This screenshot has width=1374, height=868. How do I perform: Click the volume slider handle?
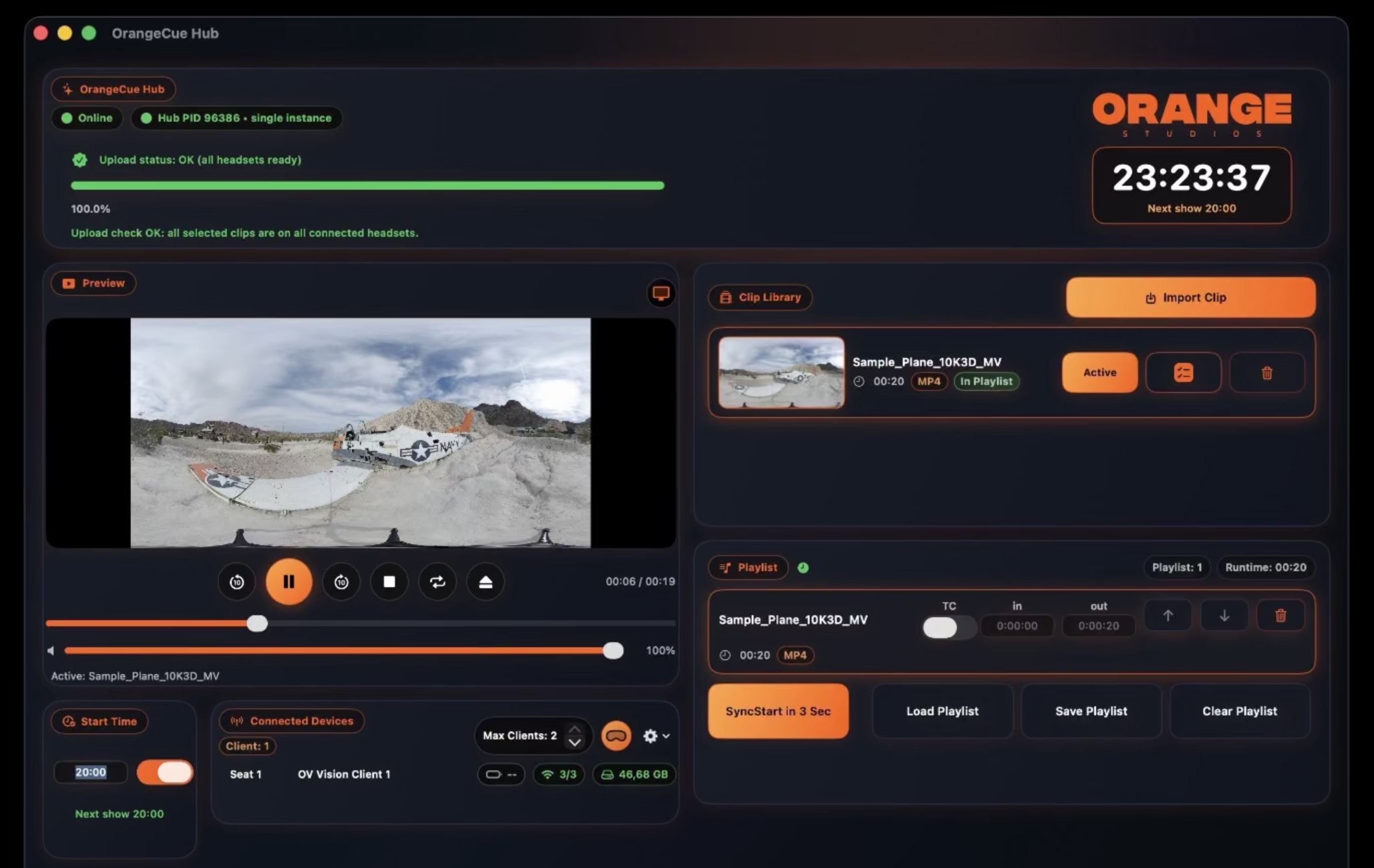tap(613, 650)
